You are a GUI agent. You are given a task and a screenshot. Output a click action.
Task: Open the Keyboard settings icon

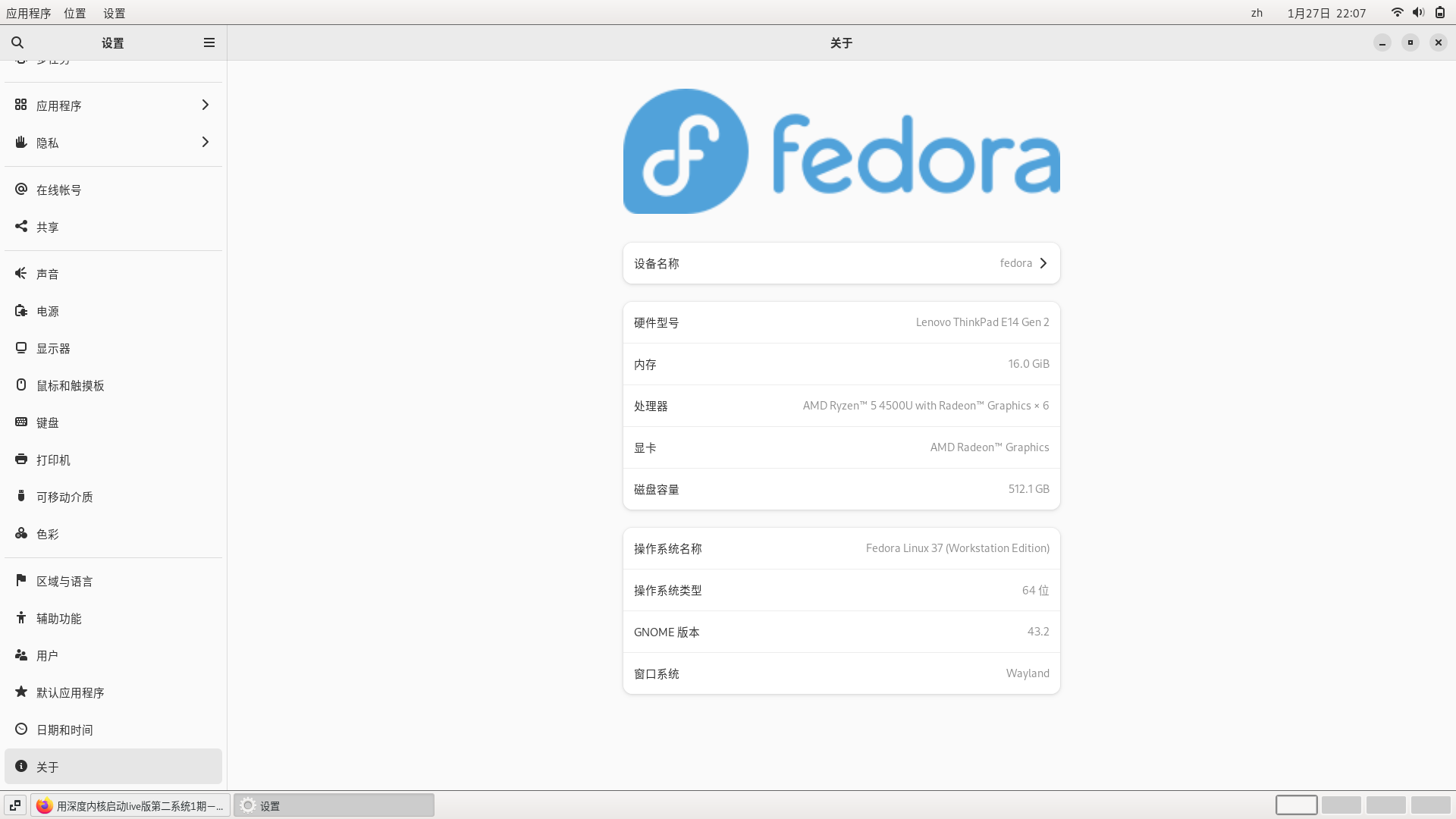[21, 422]
